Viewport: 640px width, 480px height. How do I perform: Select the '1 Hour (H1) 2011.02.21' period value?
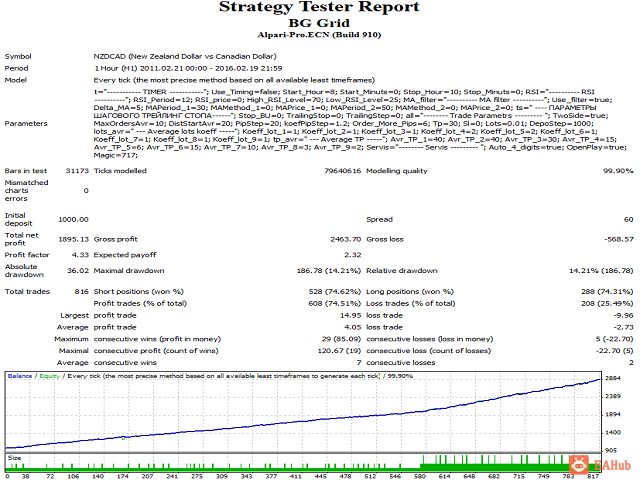pyautogui.click(x=188, y=68)
